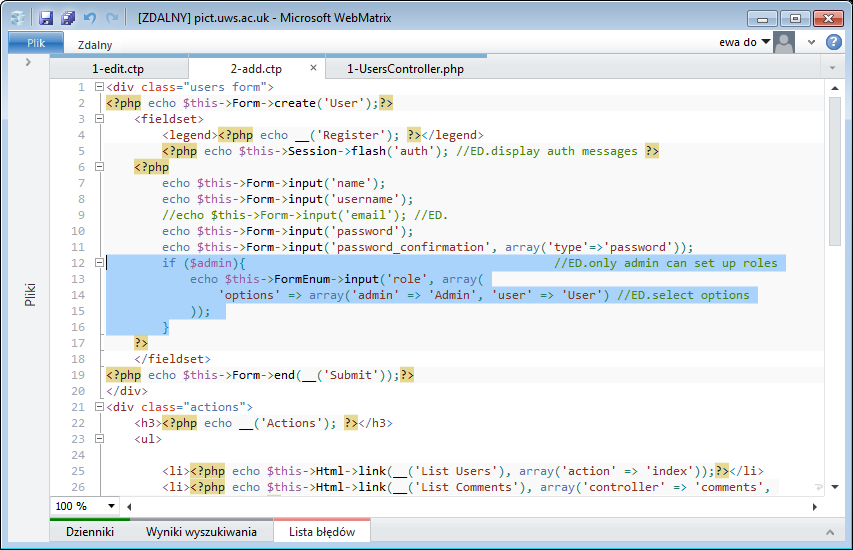Open the Lista błędów tab
The image size is (853, 550).
pyautogui.click(x=322, y=532)
